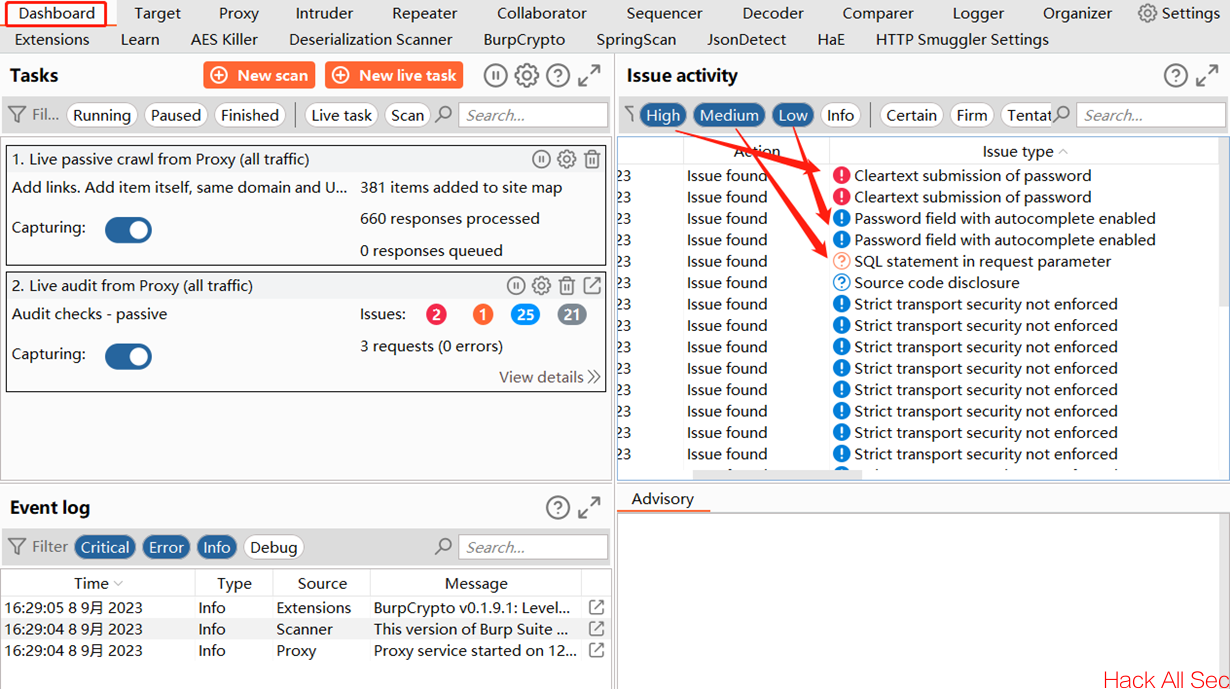Screen dimensions: 1230x689
Task: Focus the Event log search field
Action: tap(533, 547)
